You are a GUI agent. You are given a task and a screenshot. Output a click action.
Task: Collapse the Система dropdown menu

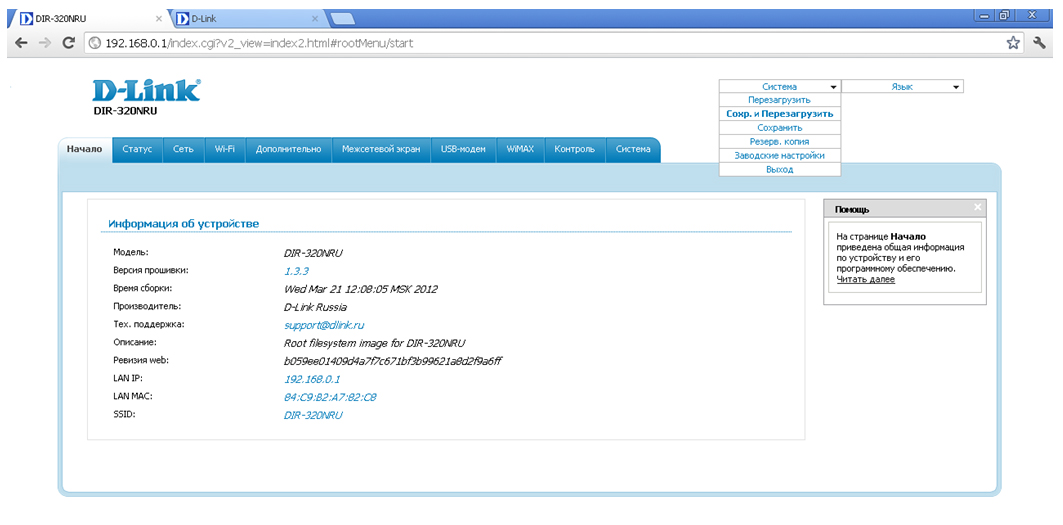tap(780, 87)
